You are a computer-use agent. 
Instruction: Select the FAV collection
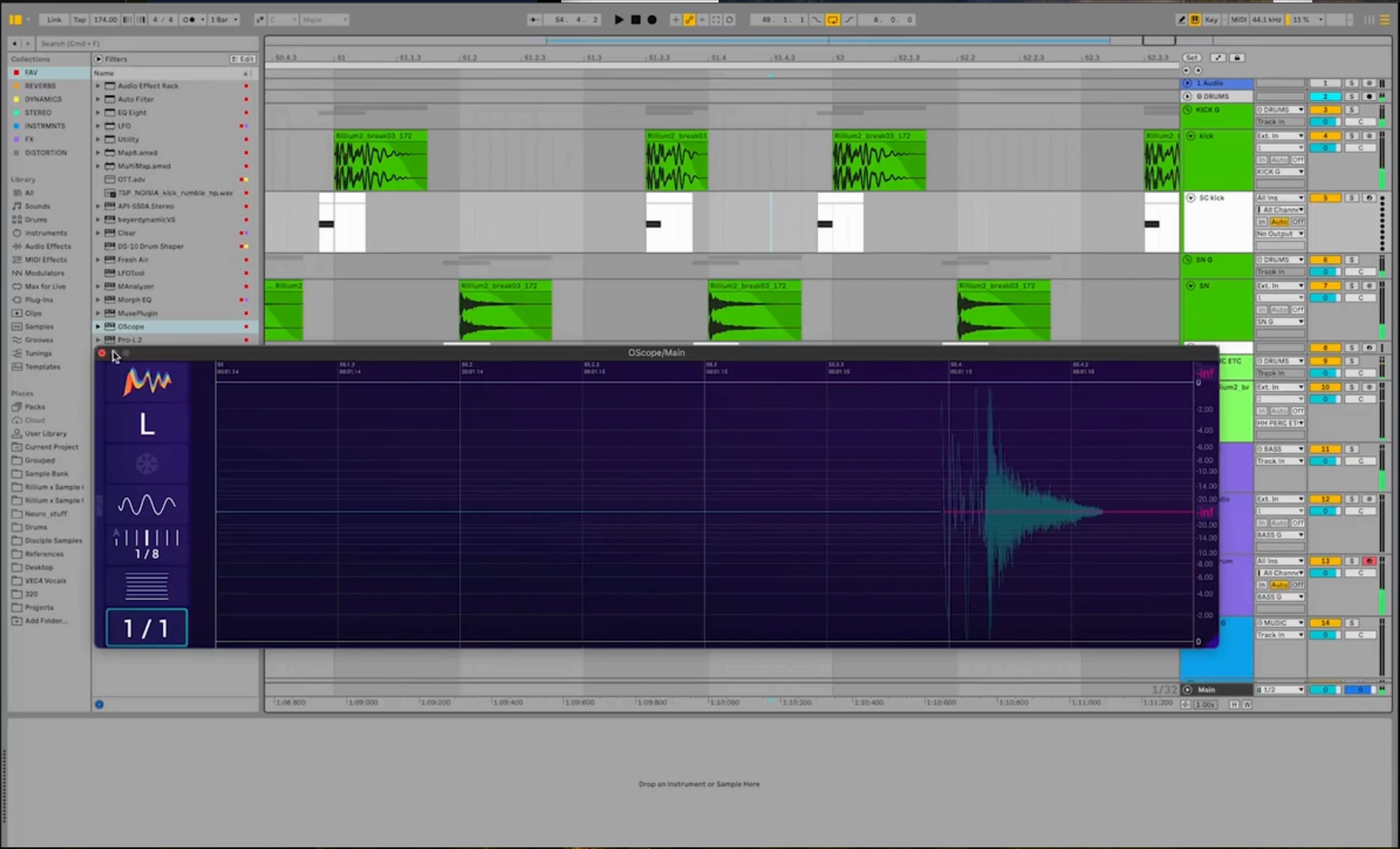pyautogui.click(x=49, y=73)
